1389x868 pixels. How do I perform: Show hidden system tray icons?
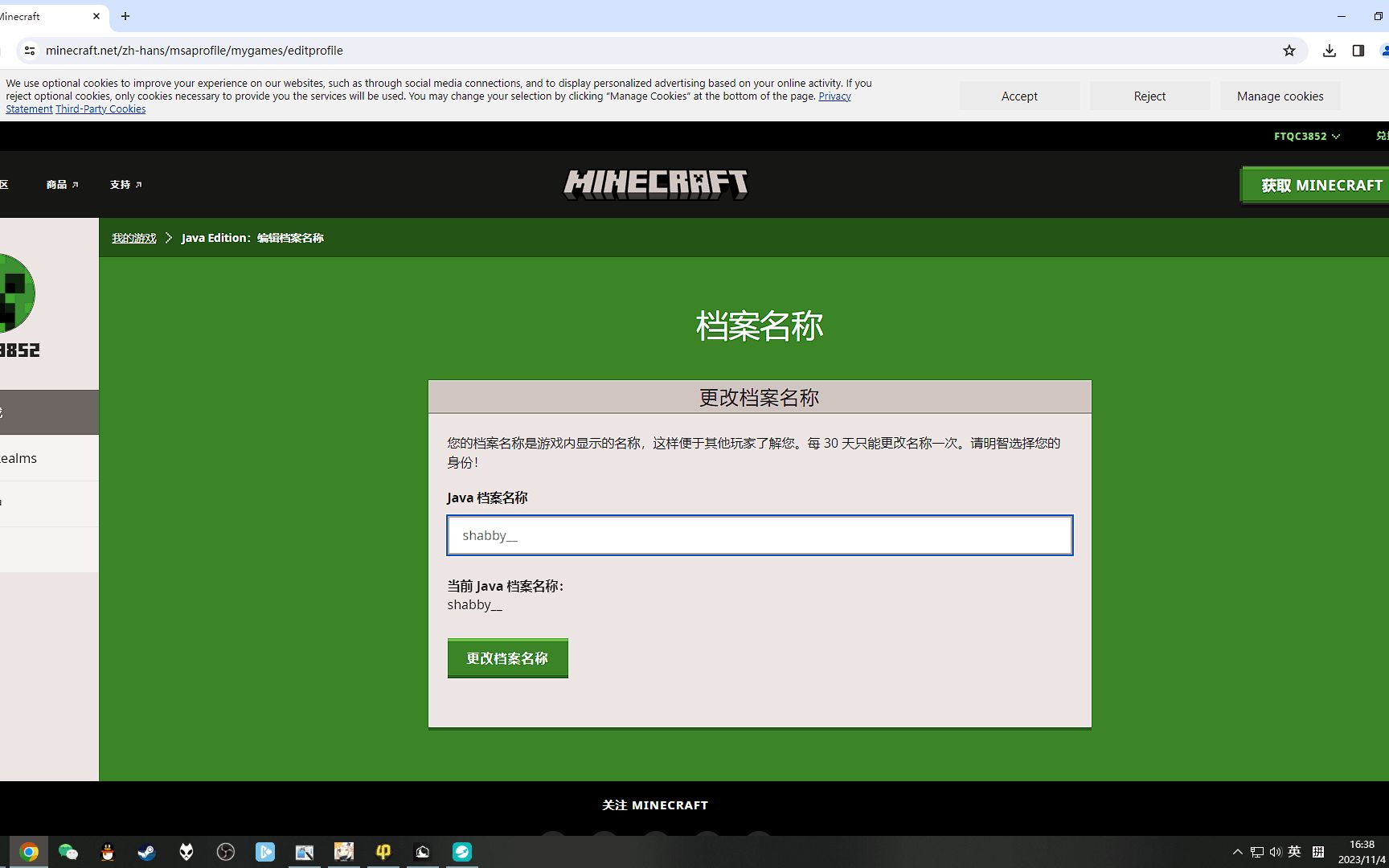tap(1238, 852)
